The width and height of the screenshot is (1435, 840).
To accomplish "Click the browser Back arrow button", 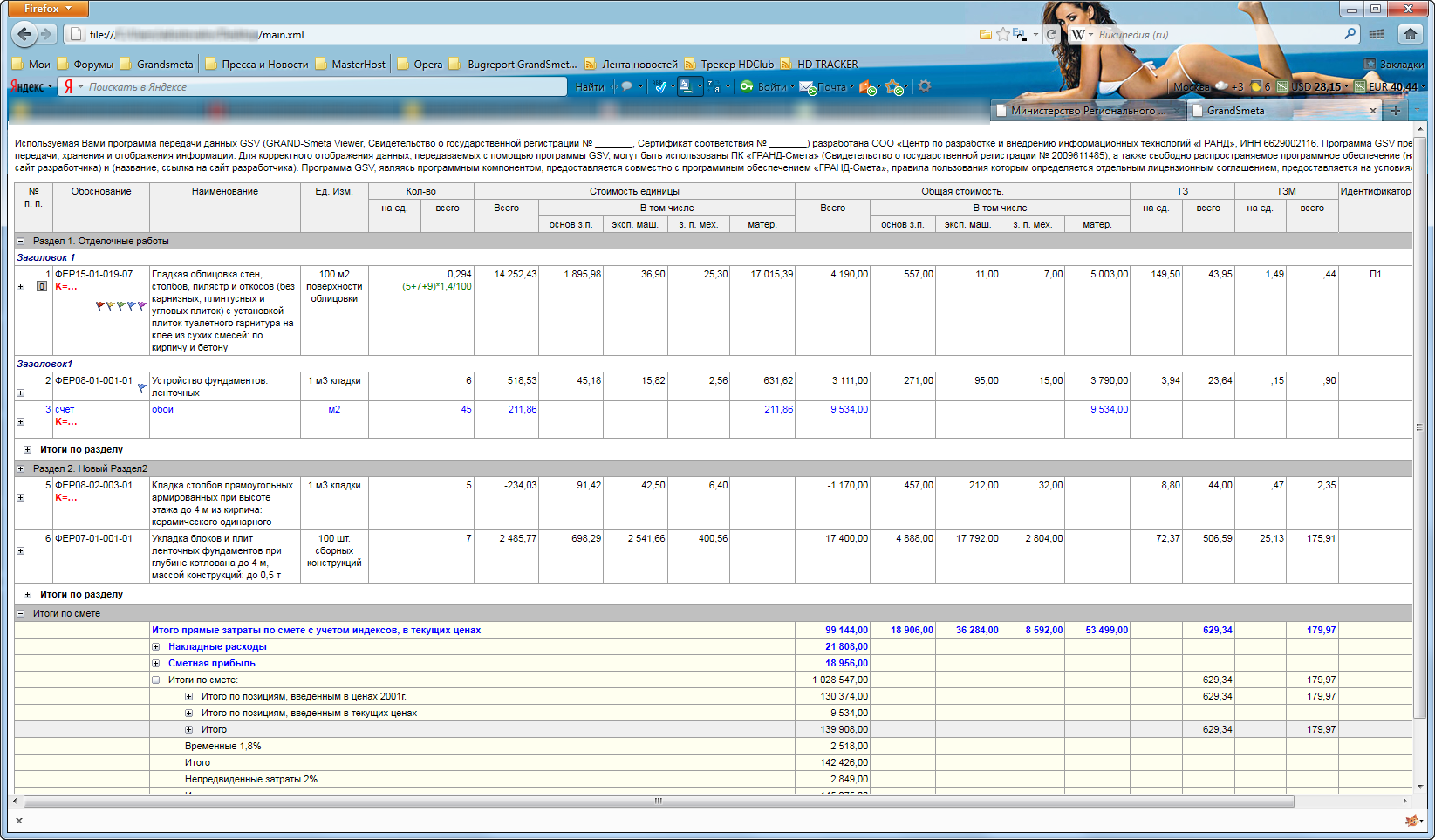I will pyautogui.click(x=24, y=34).
